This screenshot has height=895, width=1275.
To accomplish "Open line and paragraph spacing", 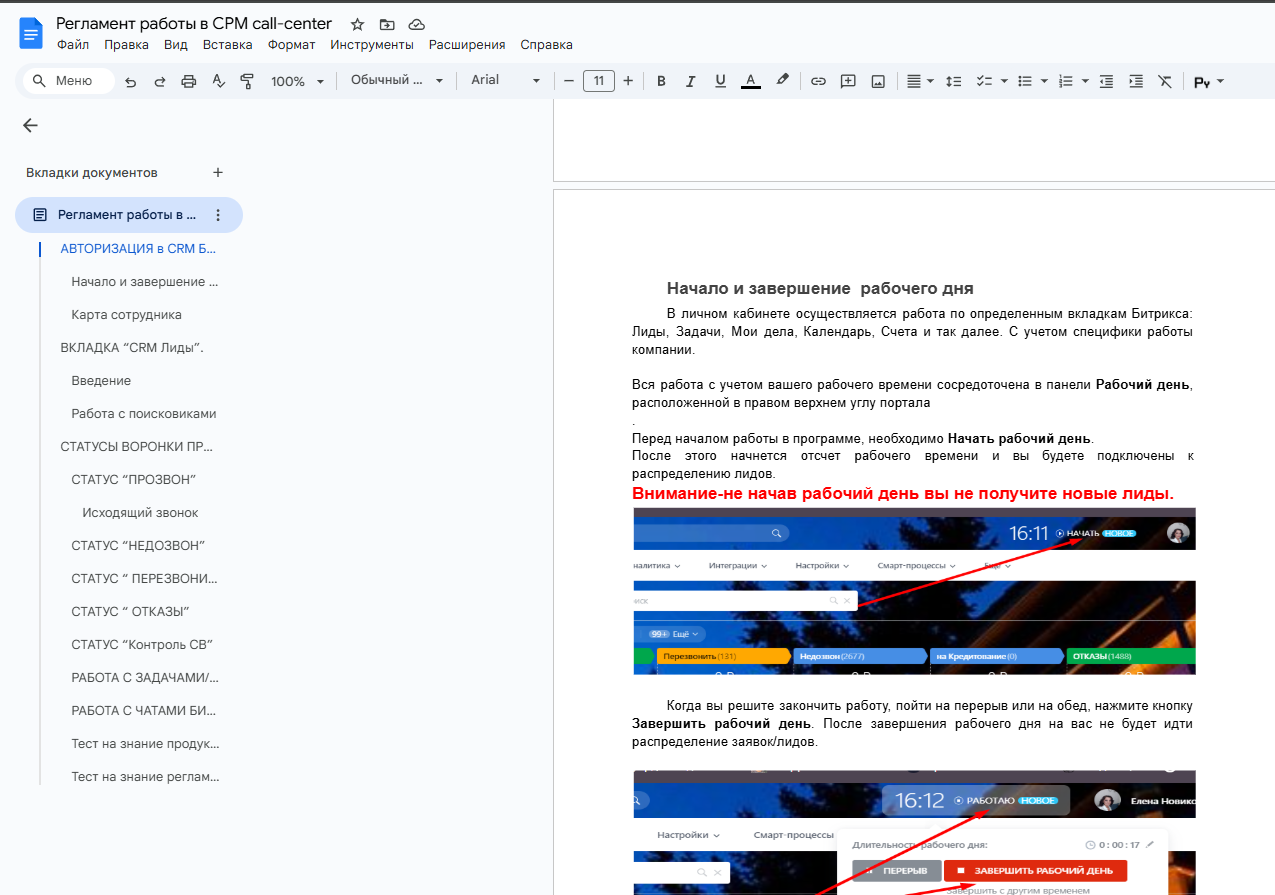I will [x=953, y=81].
